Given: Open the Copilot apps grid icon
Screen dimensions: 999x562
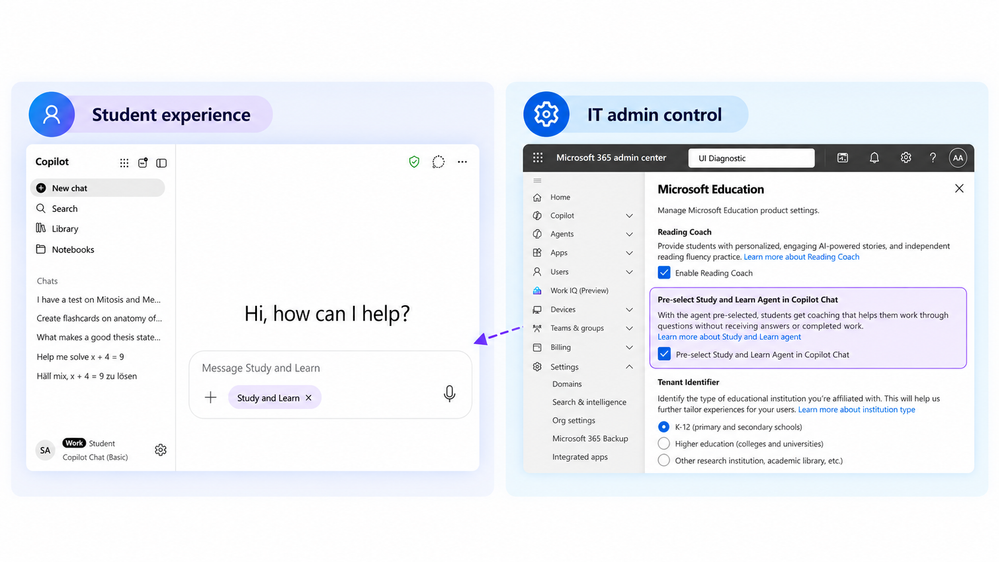Looking at the screenshot, I should click(124, 163).
